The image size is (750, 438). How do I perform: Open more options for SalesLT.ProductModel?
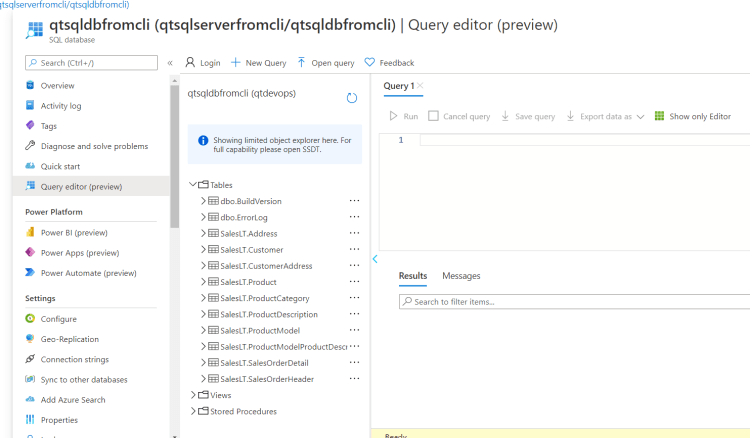coord(354,330)
